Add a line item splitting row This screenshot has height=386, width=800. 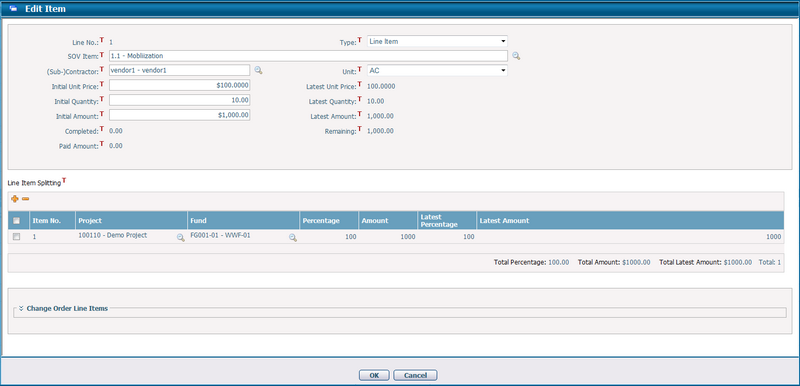(x=14, y=199)
